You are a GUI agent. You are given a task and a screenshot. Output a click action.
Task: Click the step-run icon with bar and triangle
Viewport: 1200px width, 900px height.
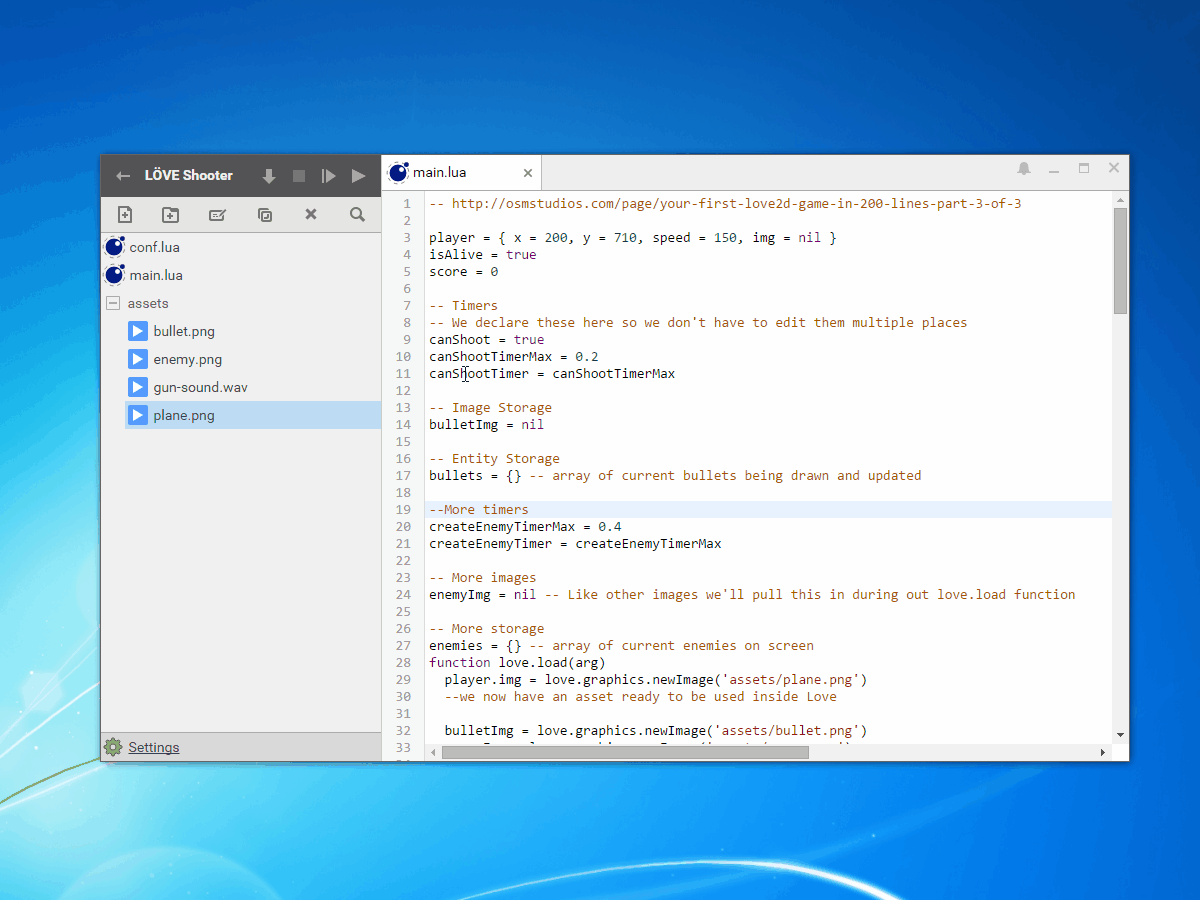click(328, 176)
